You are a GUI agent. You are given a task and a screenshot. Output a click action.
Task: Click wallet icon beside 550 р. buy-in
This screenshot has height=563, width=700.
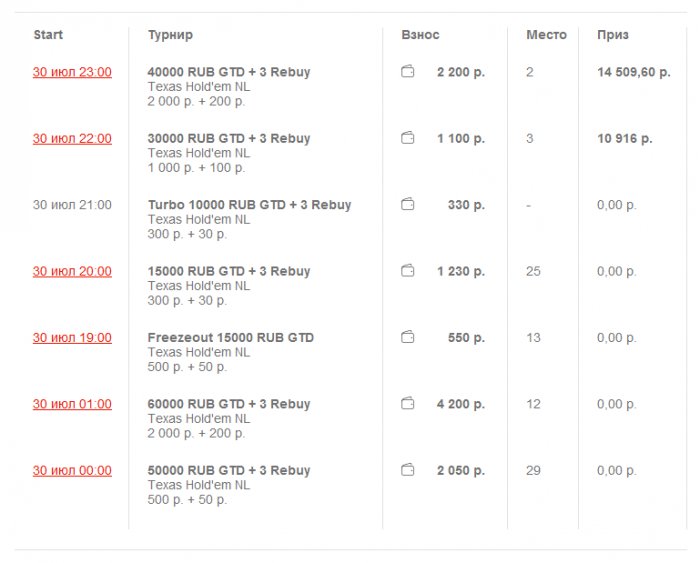(x=408, y=338)
